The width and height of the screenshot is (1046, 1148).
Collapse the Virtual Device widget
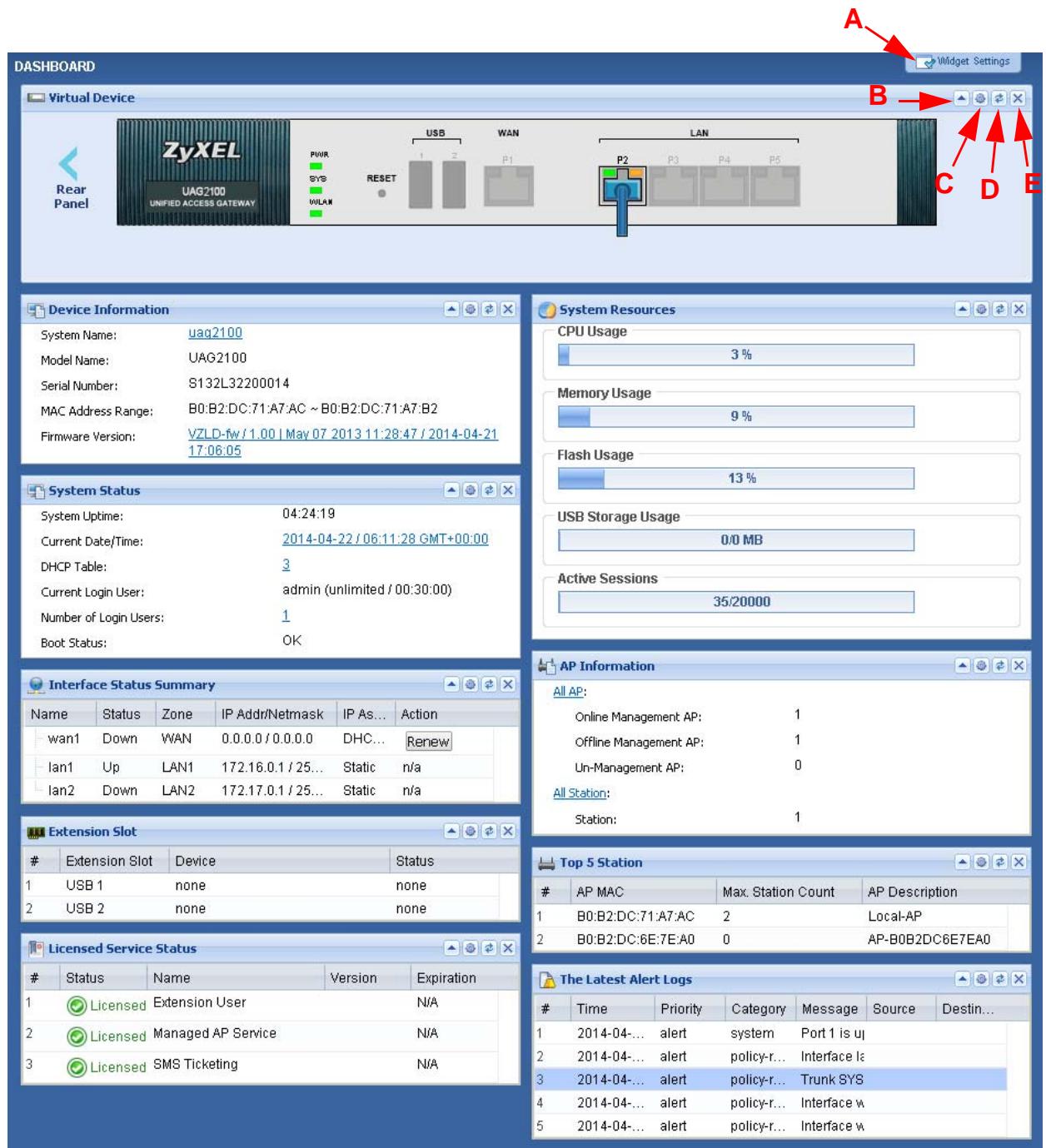[x=961, y=98]
